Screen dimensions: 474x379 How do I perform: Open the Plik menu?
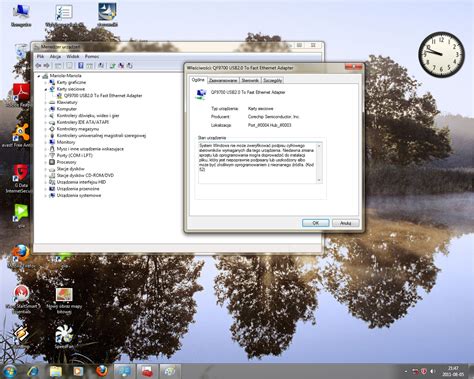[x=40, y=56]
